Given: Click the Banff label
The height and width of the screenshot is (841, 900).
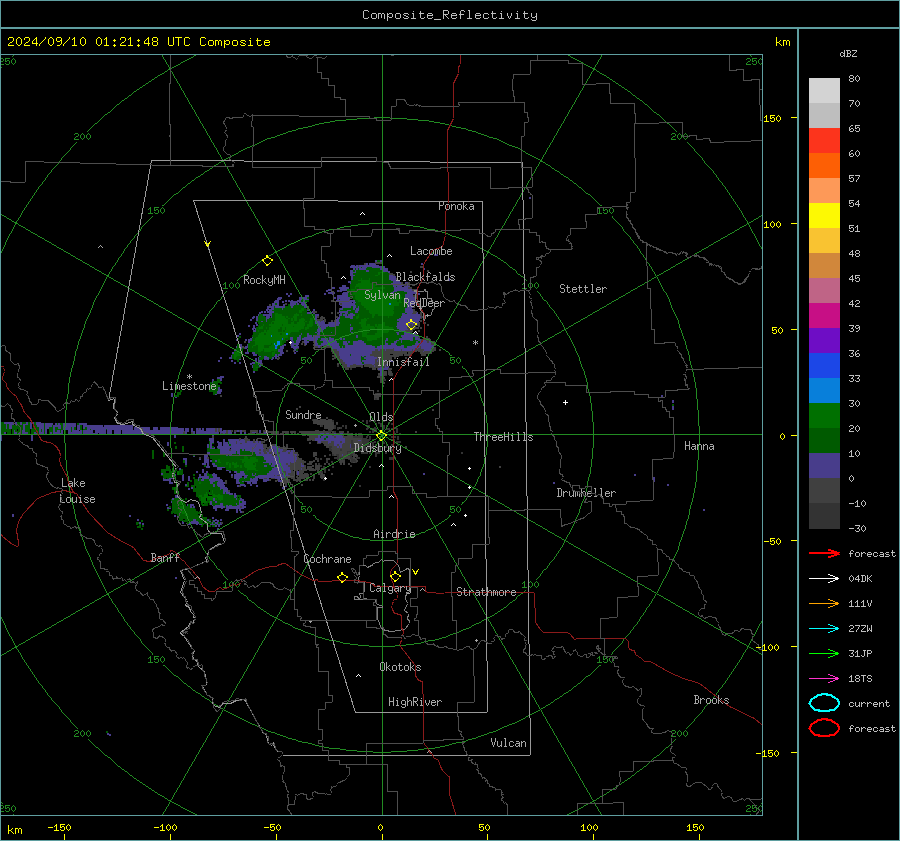Looking at the screenshot, I should 165,557.
